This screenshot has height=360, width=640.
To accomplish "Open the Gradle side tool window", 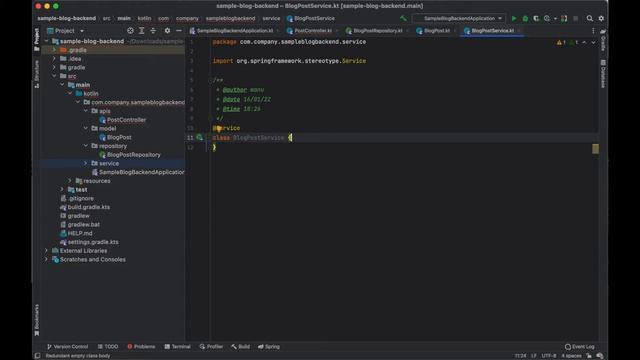I will pyautogui.click(x=603, y=40).
